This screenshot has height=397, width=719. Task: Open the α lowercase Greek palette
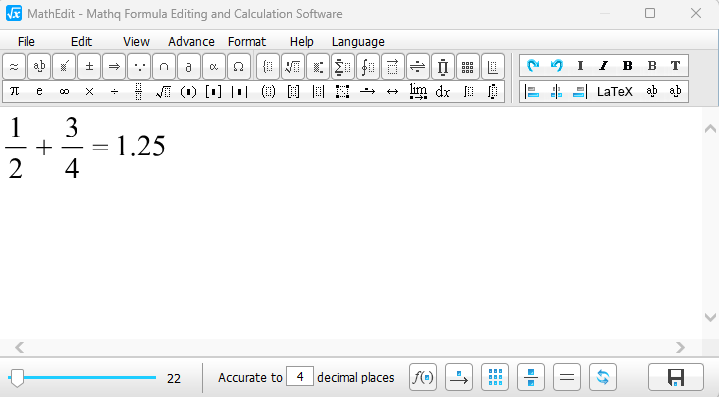click(x=214, y=66)
